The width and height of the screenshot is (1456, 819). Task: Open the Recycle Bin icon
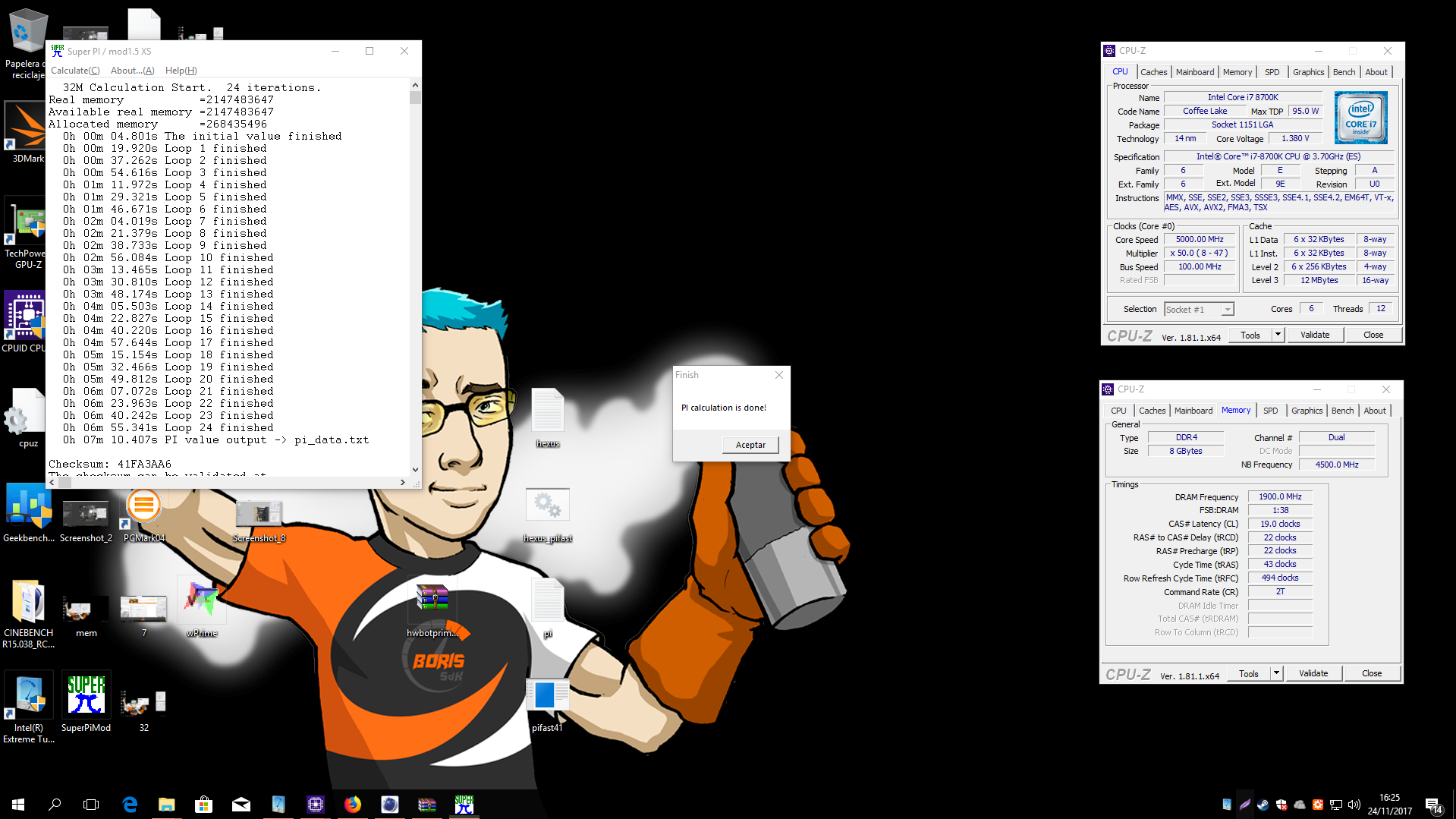[27, 43]
